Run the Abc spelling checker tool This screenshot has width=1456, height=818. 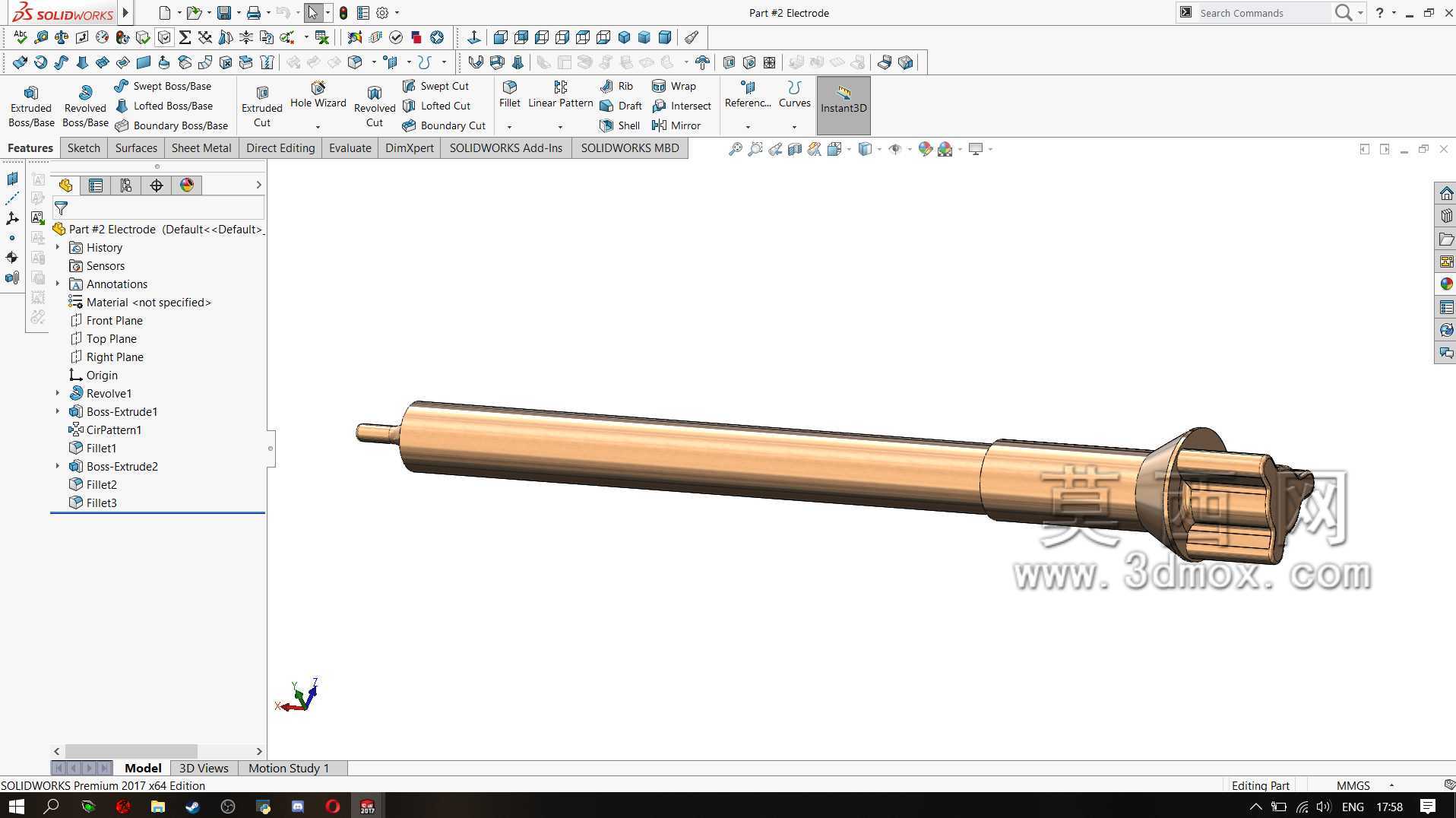click(21, 37)
